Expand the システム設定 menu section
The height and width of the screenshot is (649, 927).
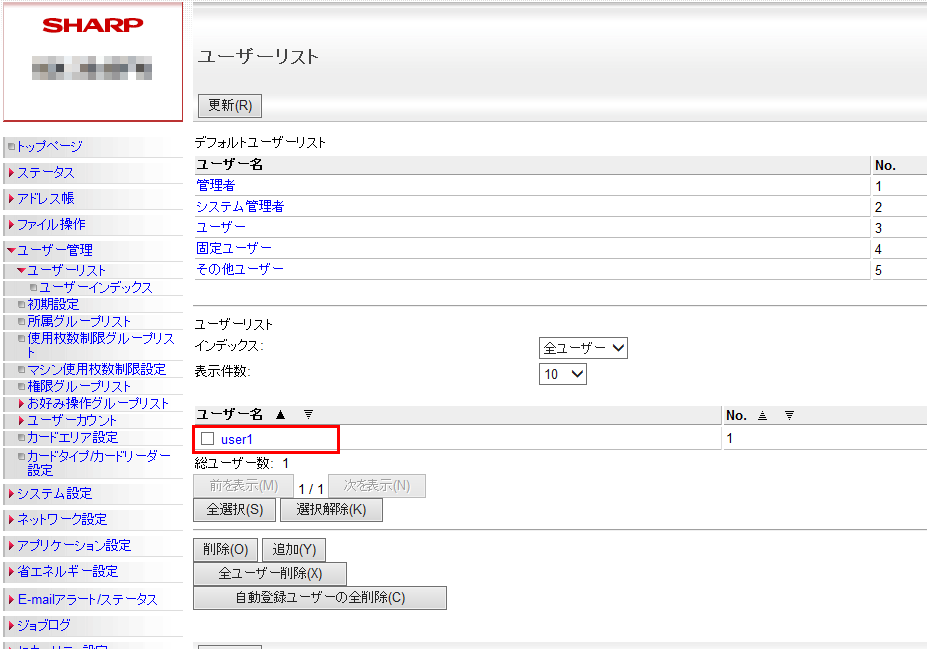[x=54, y=493]
